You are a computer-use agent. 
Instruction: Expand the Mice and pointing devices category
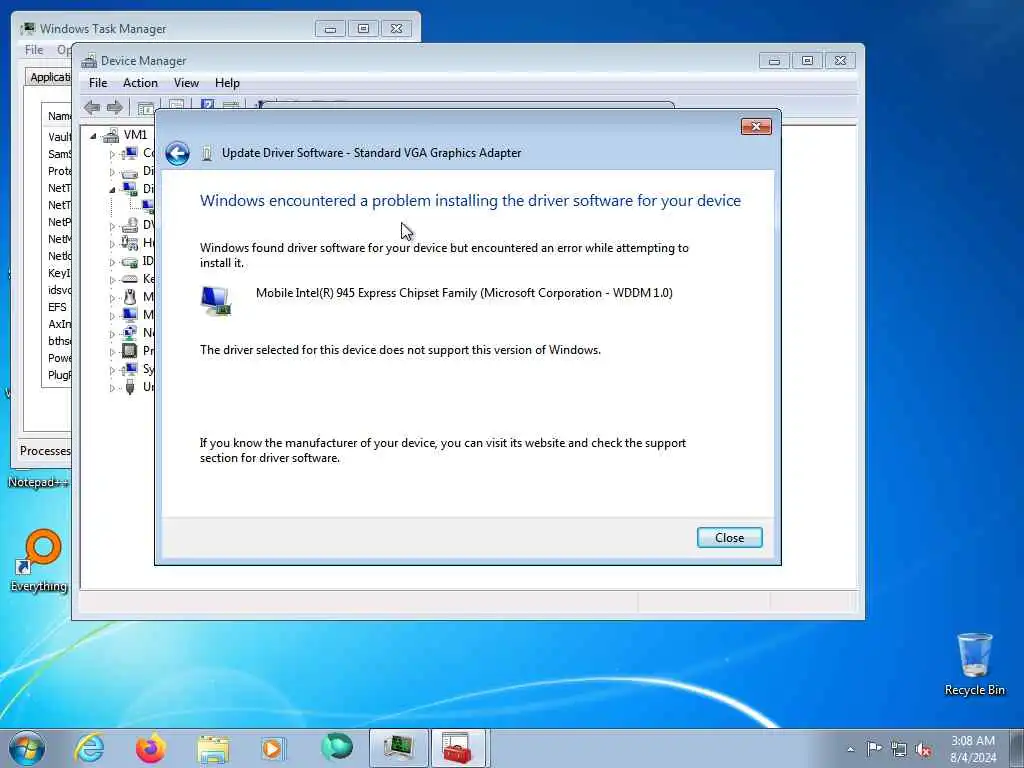[112, 298]
